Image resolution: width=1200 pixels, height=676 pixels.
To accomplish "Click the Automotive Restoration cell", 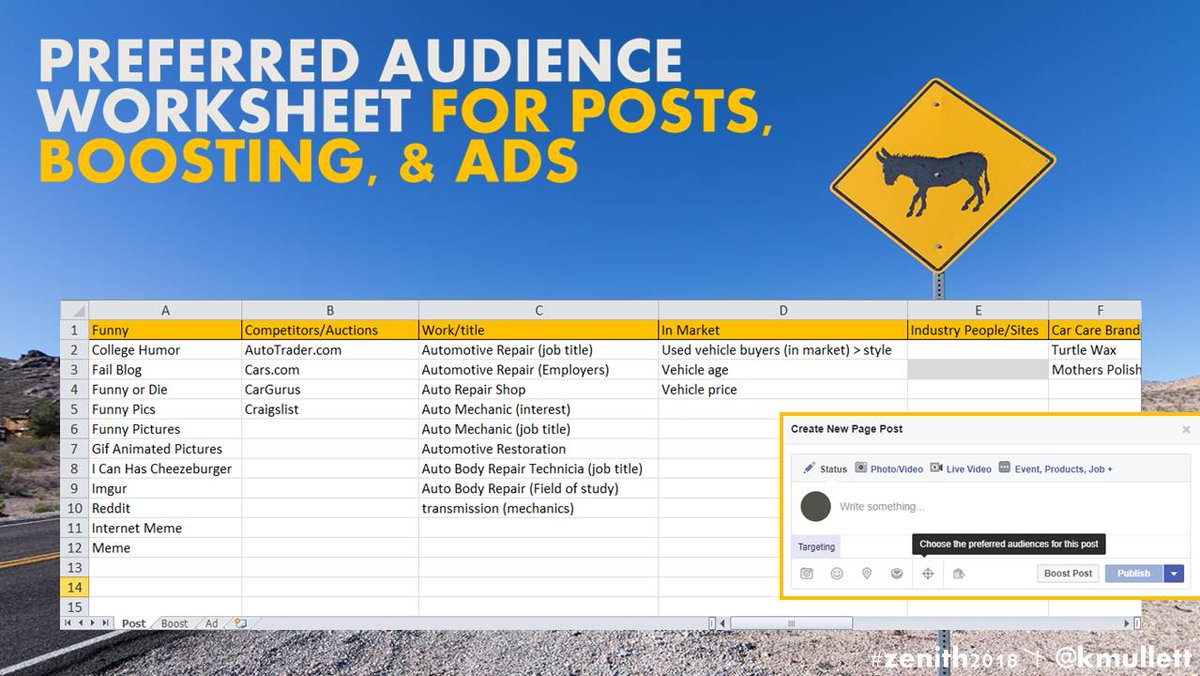I will [538, 449].
